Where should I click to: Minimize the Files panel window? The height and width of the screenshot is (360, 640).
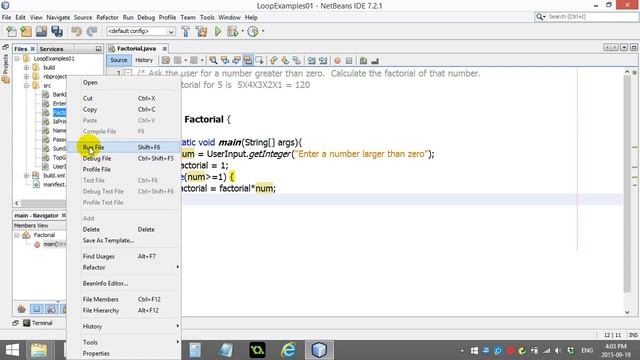pos(98,49)
